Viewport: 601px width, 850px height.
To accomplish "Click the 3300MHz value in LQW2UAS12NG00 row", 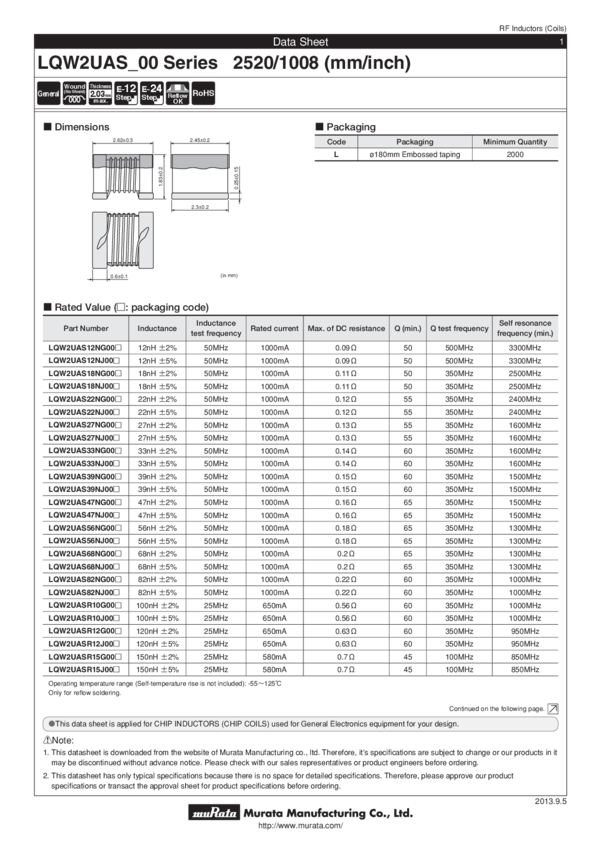I will [525, 348].
